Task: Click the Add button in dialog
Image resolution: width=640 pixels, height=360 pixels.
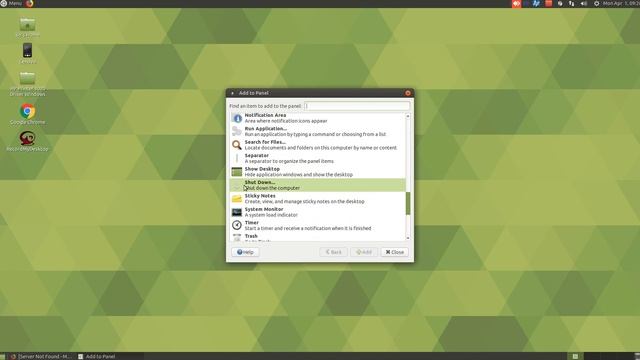Action: tap(364, 252)
